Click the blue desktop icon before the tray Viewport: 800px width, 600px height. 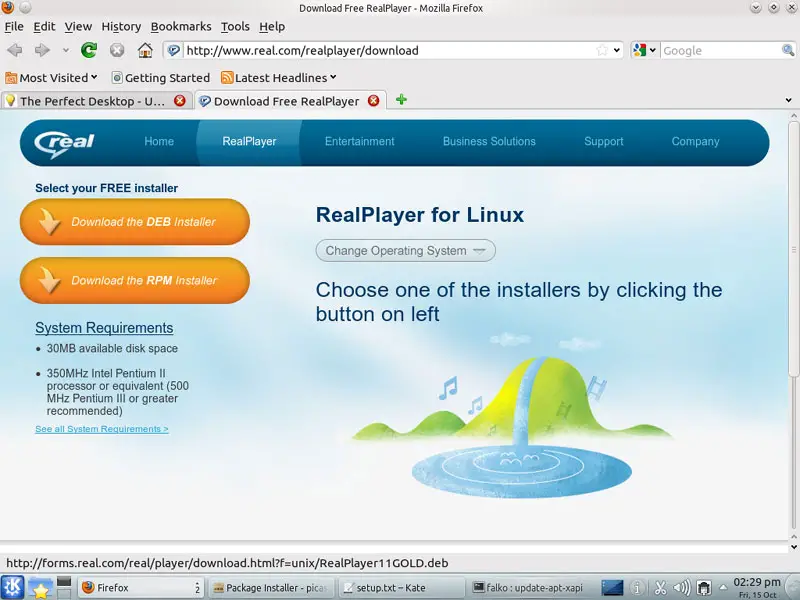(x=612, y=588)
